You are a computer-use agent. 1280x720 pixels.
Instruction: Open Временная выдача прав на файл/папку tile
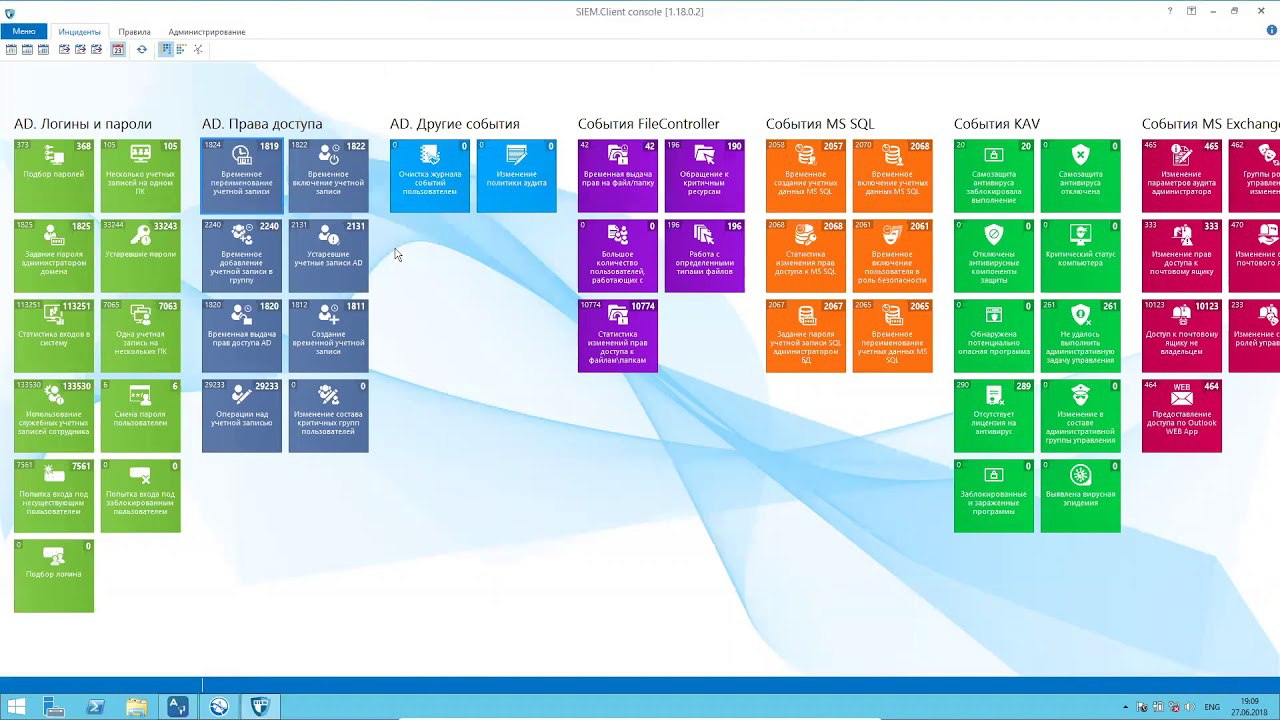tap(618, 176)
